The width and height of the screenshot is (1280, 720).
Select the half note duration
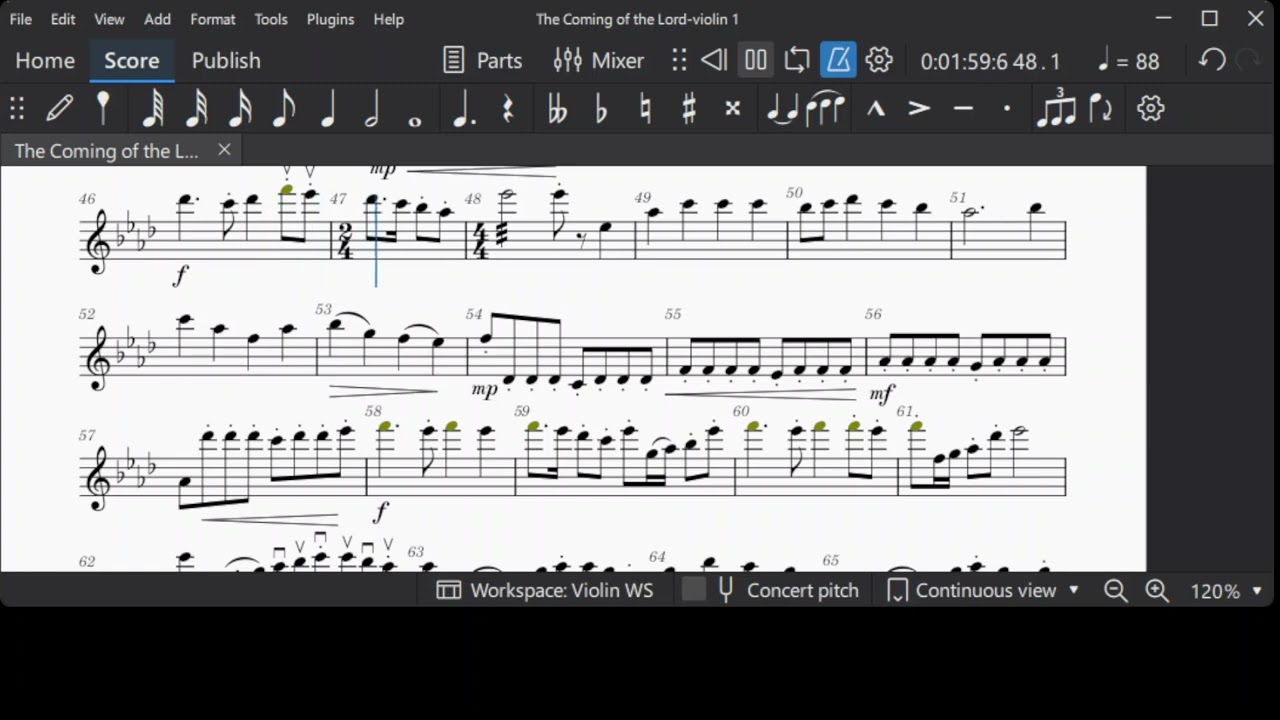click(x=372, y=108)
